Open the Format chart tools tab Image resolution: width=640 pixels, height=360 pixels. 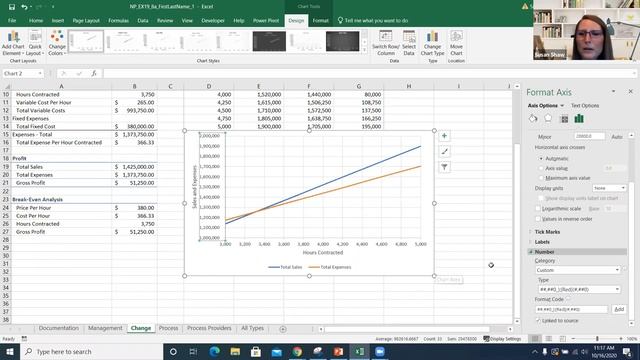pyautogui.click(x=320, y=20)
